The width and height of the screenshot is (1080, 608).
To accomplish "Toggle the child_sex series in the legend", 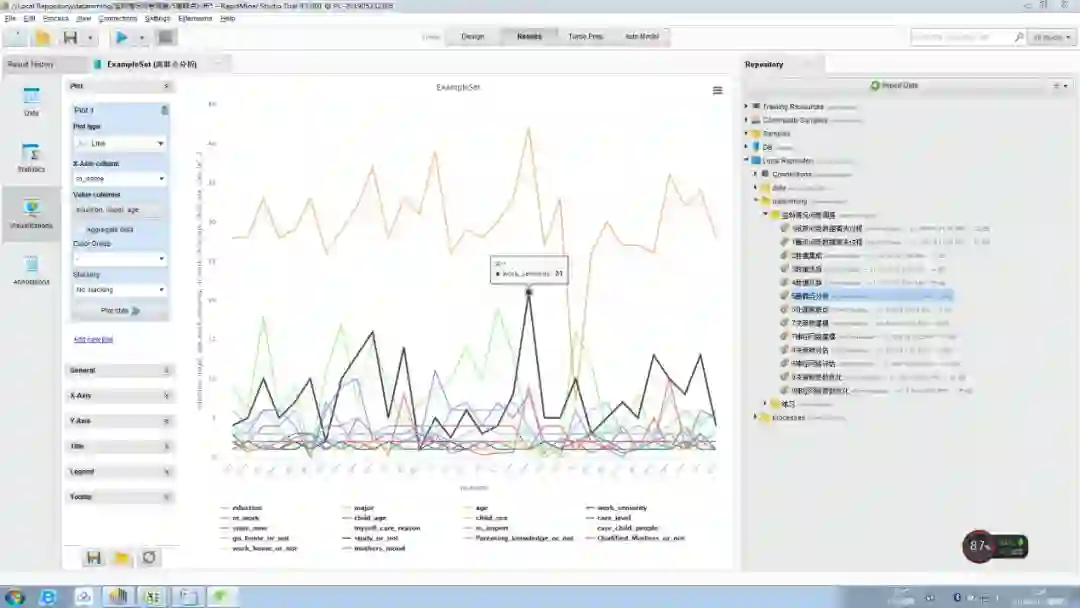I will point(486,518).
